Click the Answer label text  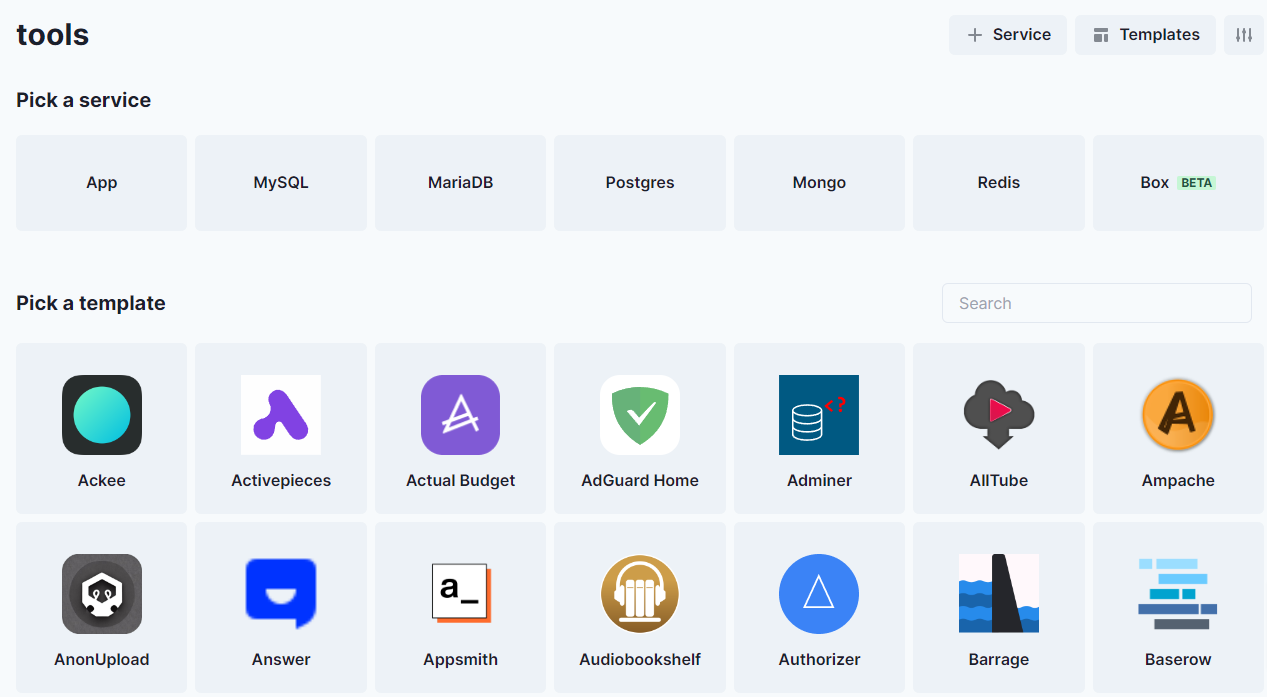pos(281,660)
